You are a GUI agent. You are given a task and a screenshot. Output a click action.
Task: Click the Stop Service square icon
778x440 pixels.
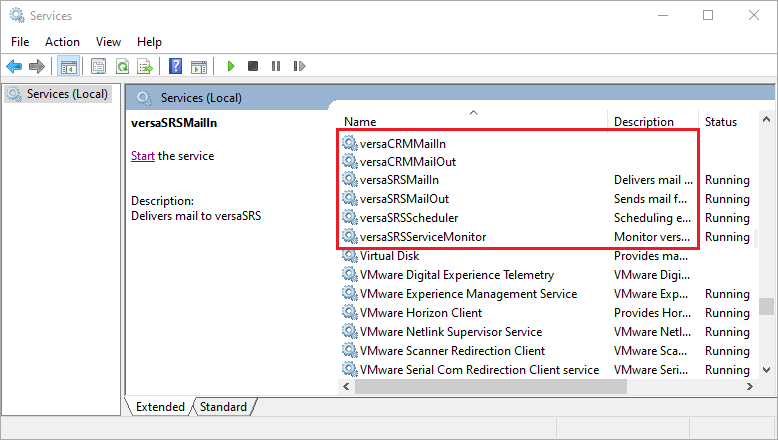point(253,66)
